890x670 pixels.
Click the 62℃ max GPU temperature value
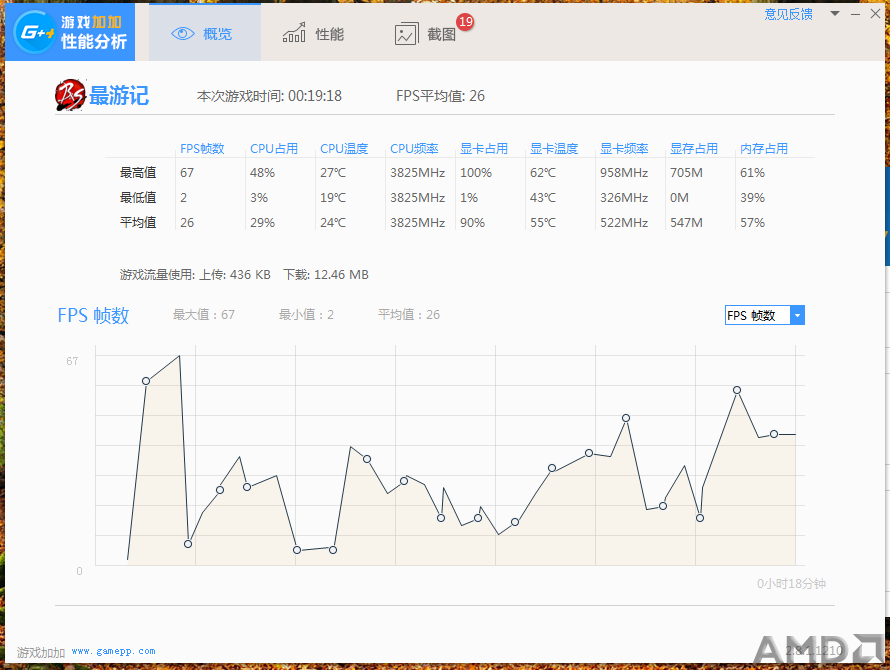click(543, 173)
